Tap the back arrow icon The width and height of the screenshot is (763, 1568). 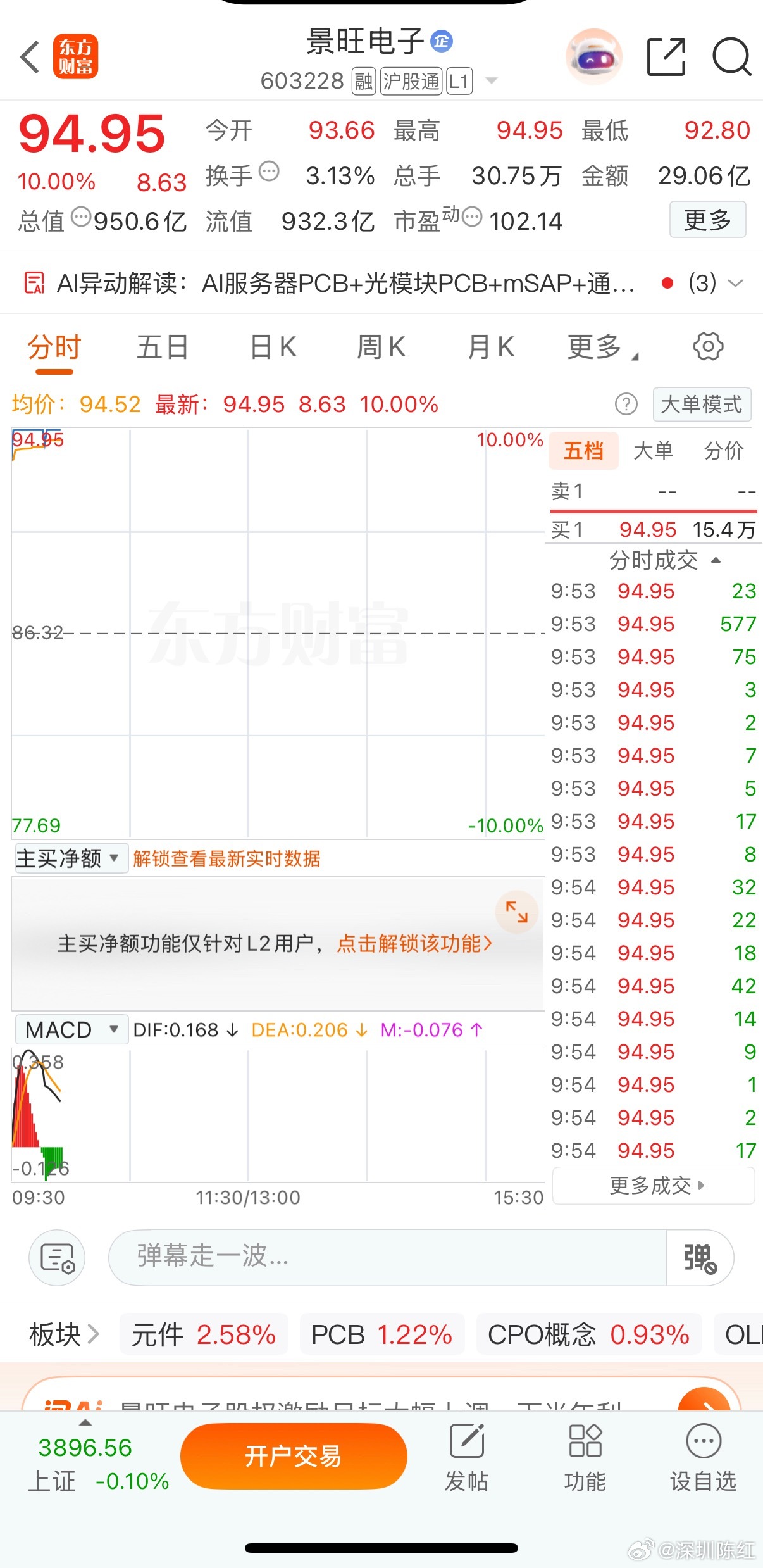[30, 57]
